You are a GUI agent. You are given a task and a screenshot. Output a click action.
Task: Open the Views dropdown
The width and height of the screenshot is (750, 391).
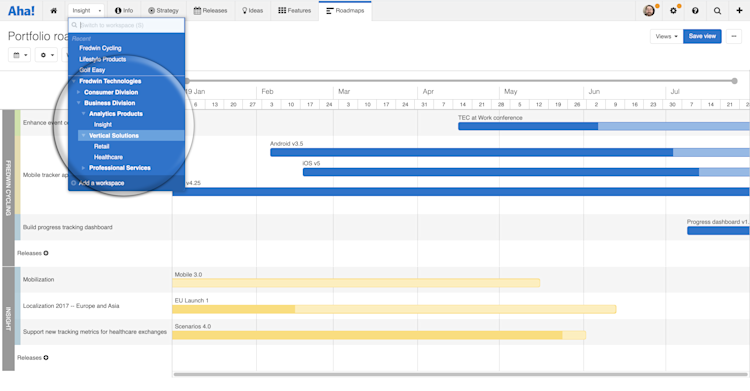click(x=666, y=36)
